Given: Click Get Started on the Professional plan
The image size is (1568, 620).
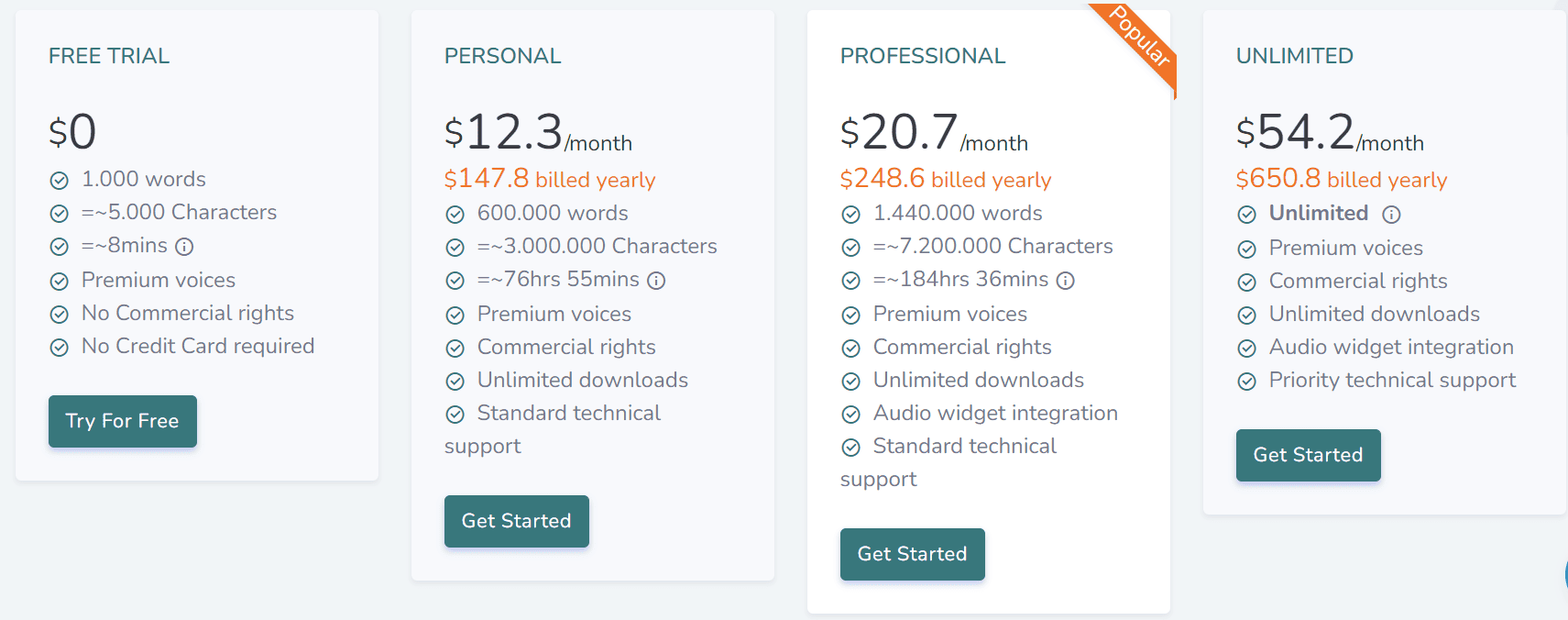Looking at the screenshot, I should pos(912,554).
